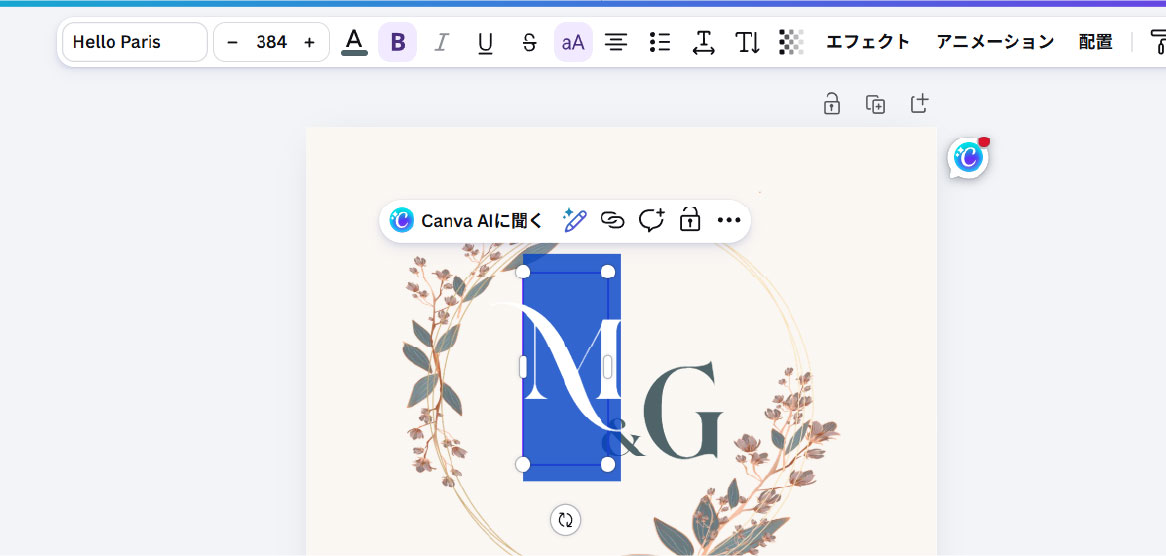Add a new page

click(x=919, y=104)
